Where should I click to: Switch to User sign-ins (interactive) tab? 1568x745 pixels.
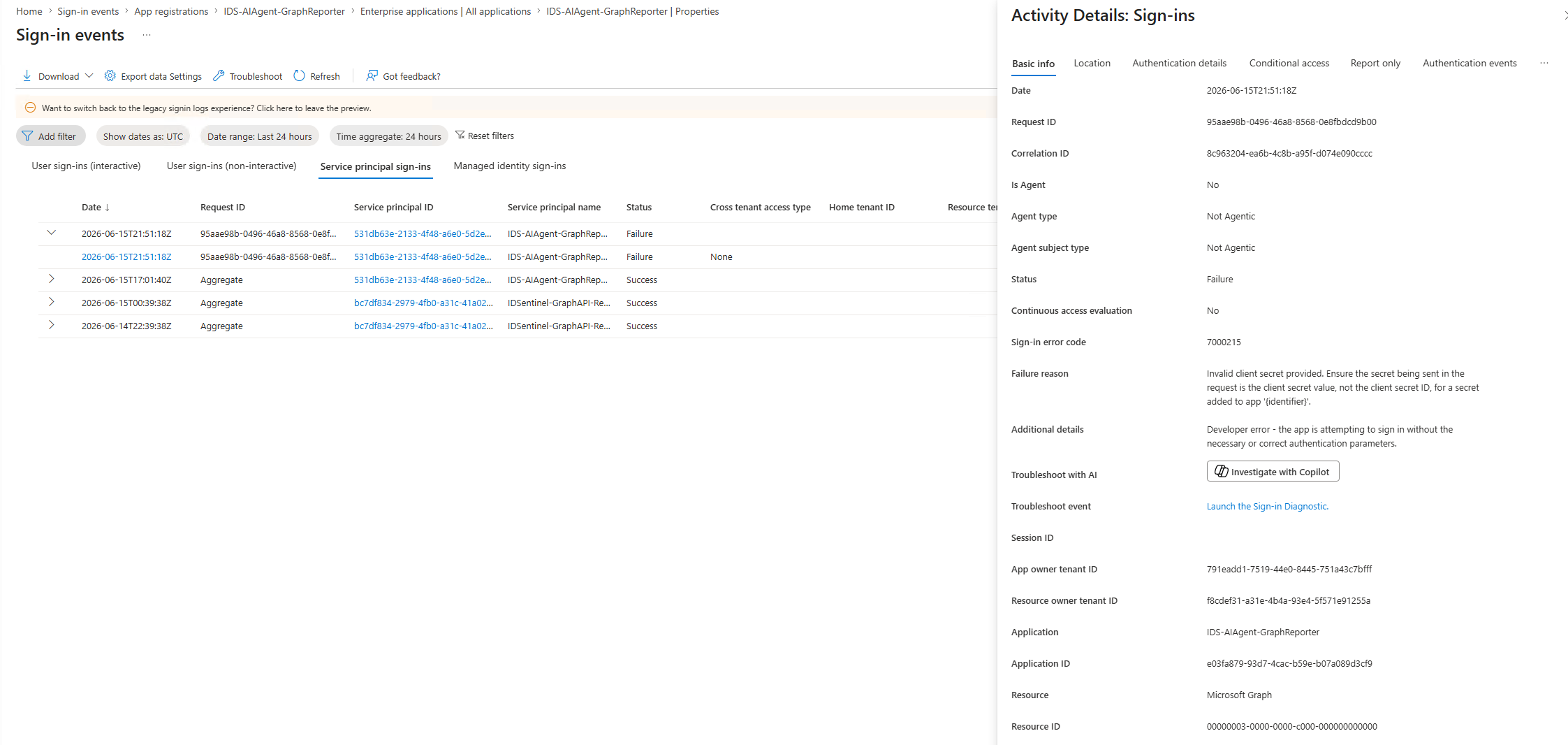(x=86, y=166)
